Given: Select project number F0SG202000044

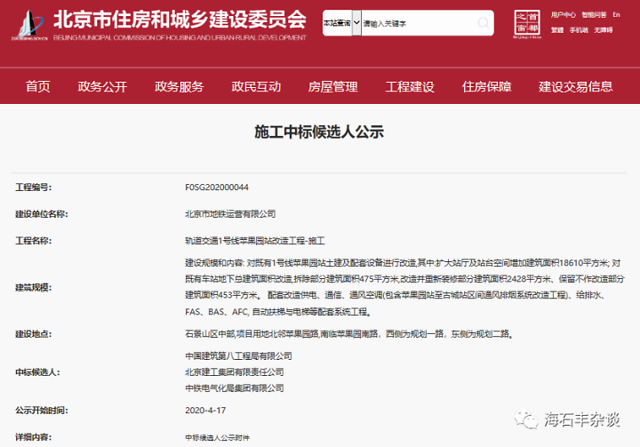Looking at the screenshot, I should click(x=217, y=187).
